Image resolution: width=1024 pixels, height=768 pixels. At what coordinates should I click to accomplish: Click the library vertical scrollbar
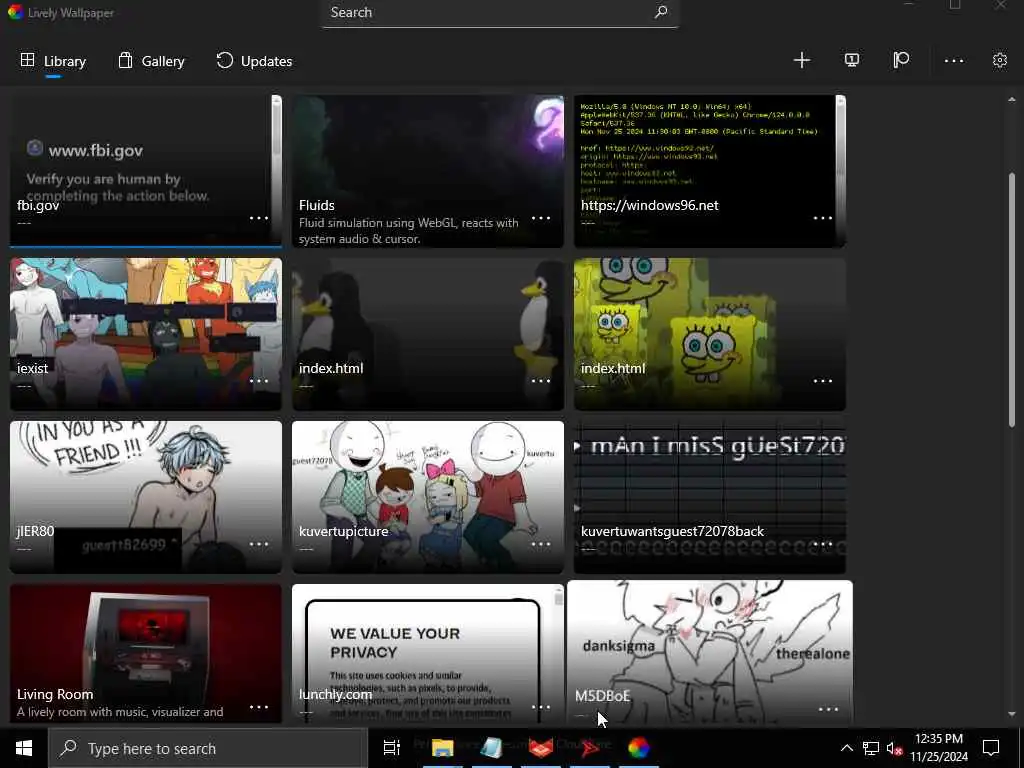pos(1012,300)
